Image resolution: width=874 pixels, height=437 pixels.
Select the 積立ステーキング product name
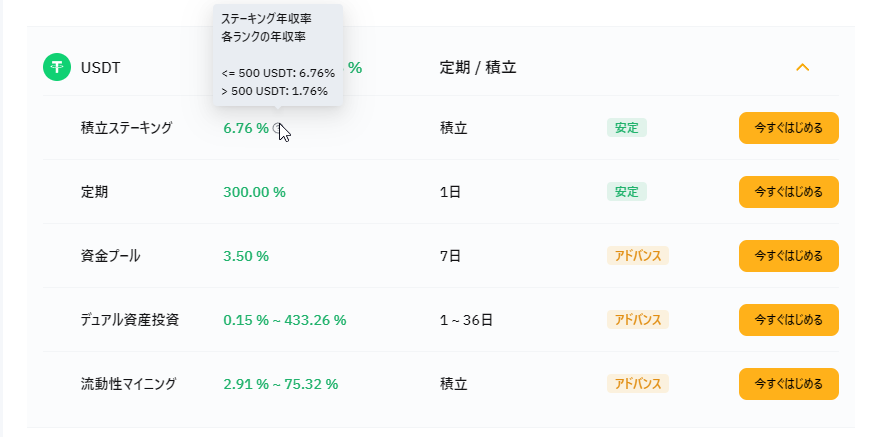127,128
